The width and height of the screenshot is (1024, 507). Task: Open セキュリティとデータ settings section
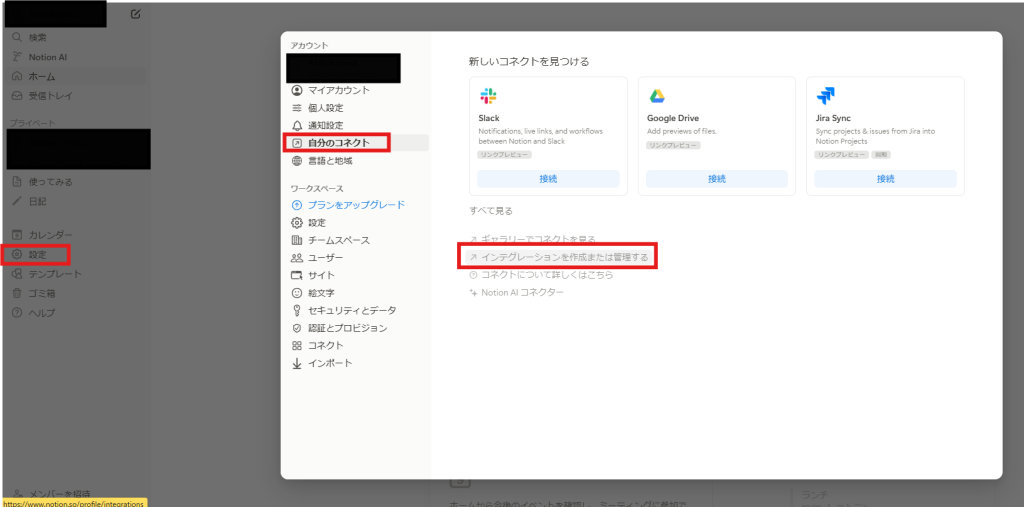(x=351, y=310)
